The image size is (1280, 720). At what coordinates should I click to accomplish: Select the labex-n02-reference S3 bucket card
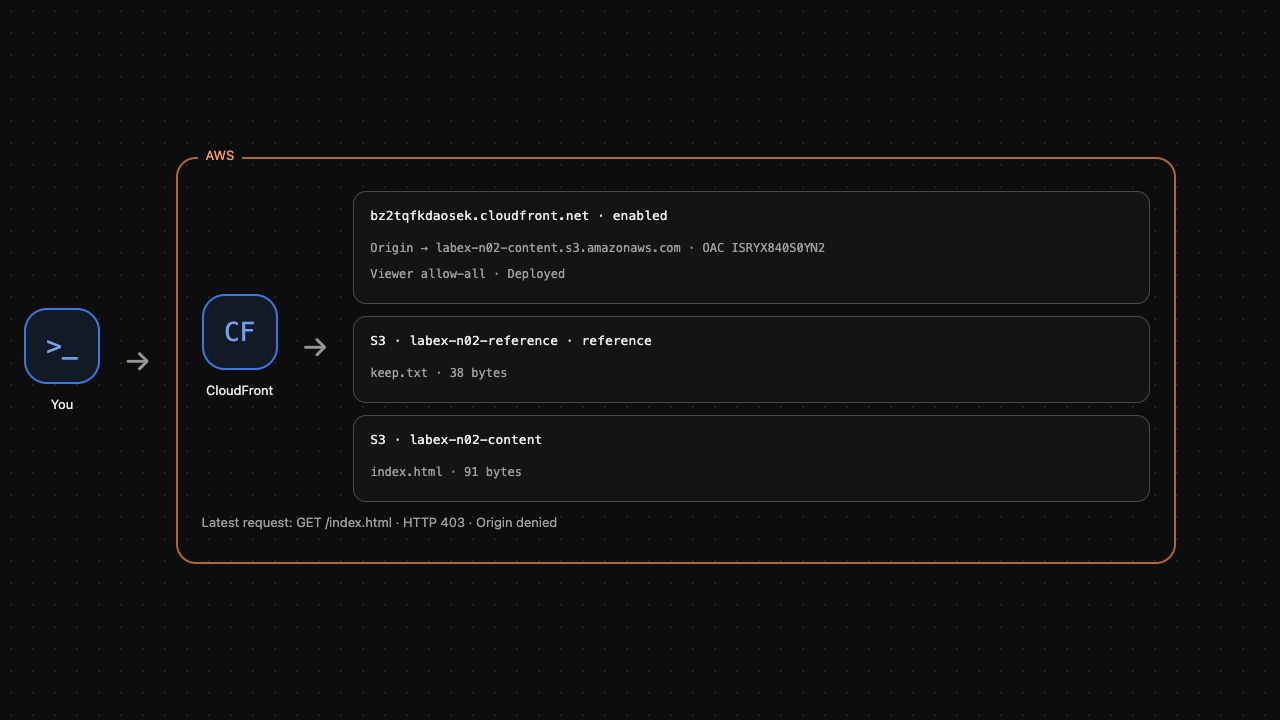[751, 360]
